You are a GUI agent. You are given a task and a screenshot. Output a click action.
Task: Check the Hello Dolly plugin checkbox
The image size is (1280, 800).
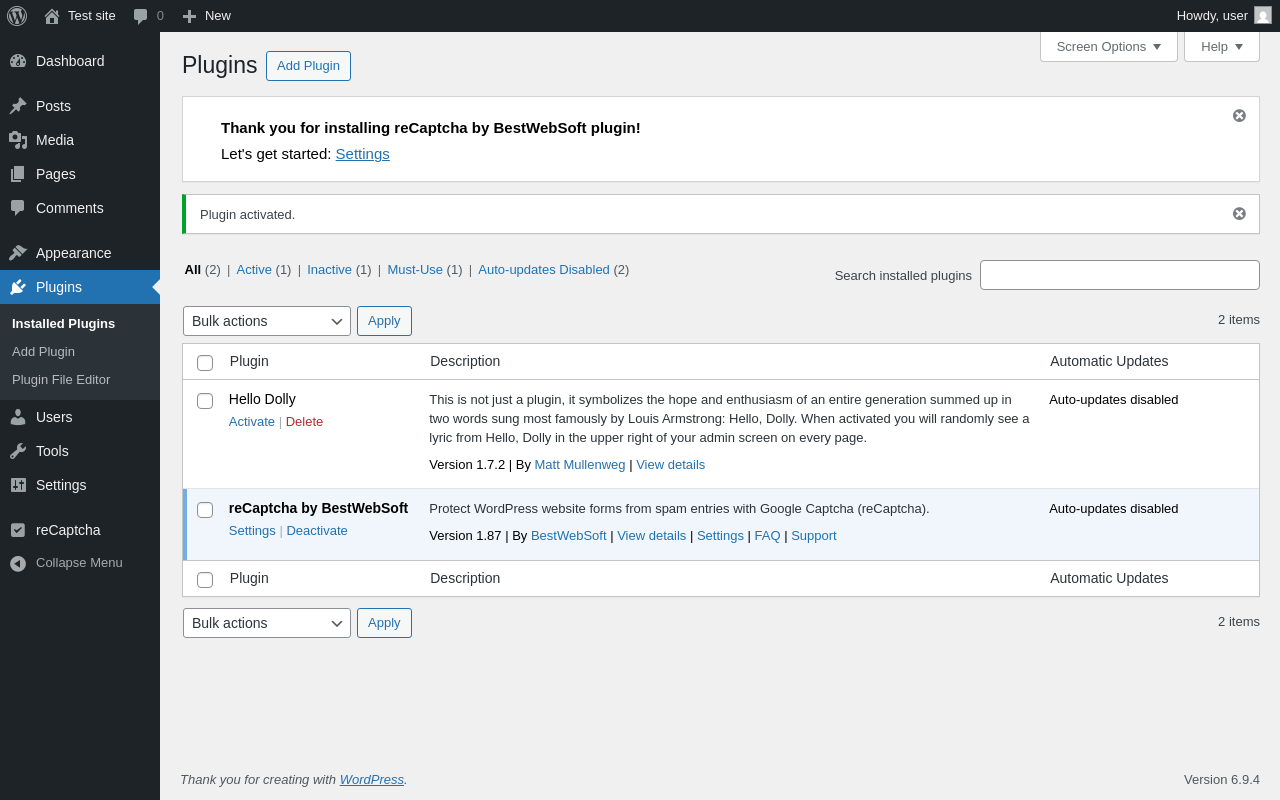point(205,401)
